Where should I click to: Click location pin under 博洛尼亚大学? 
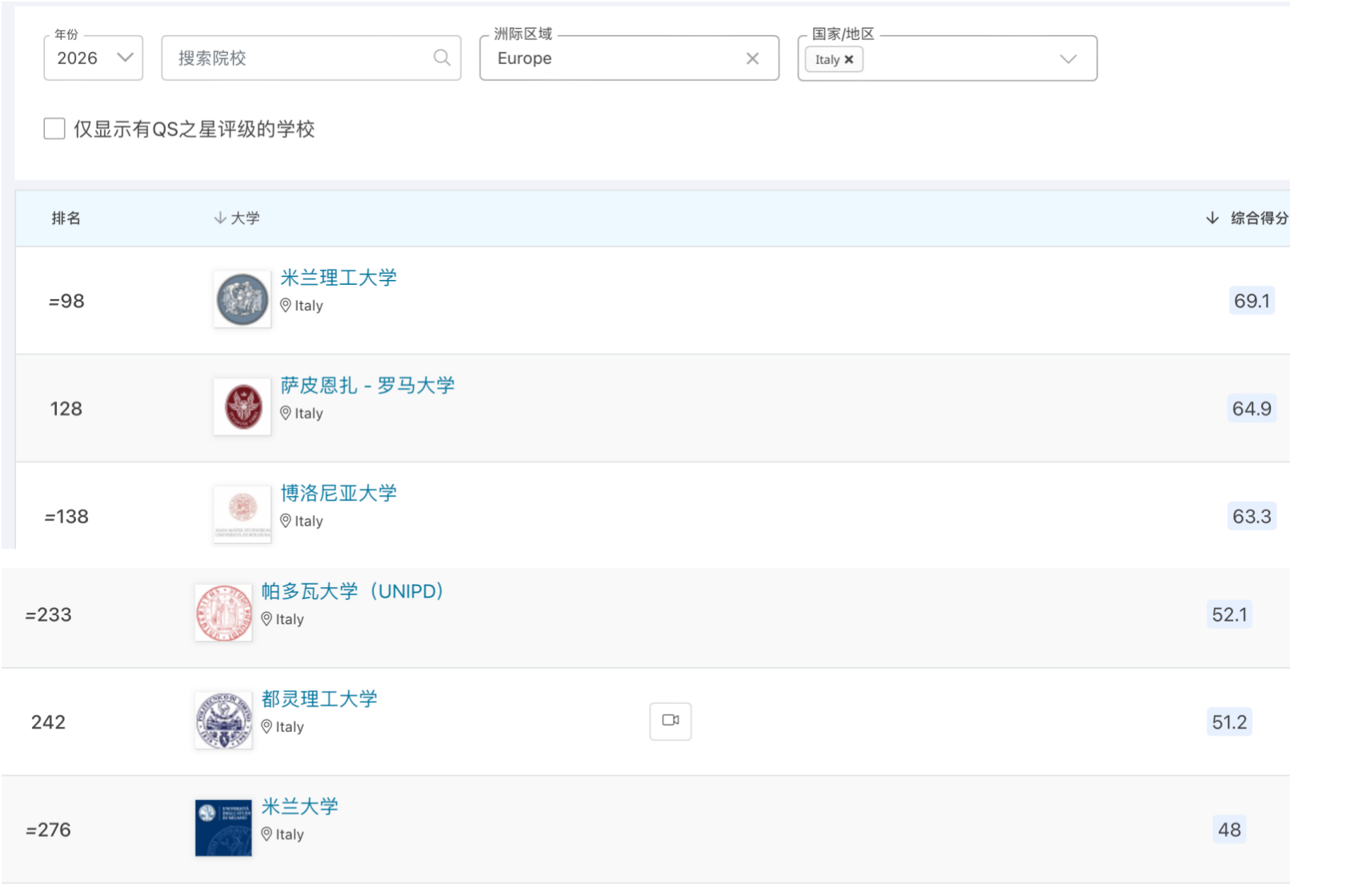286,521
